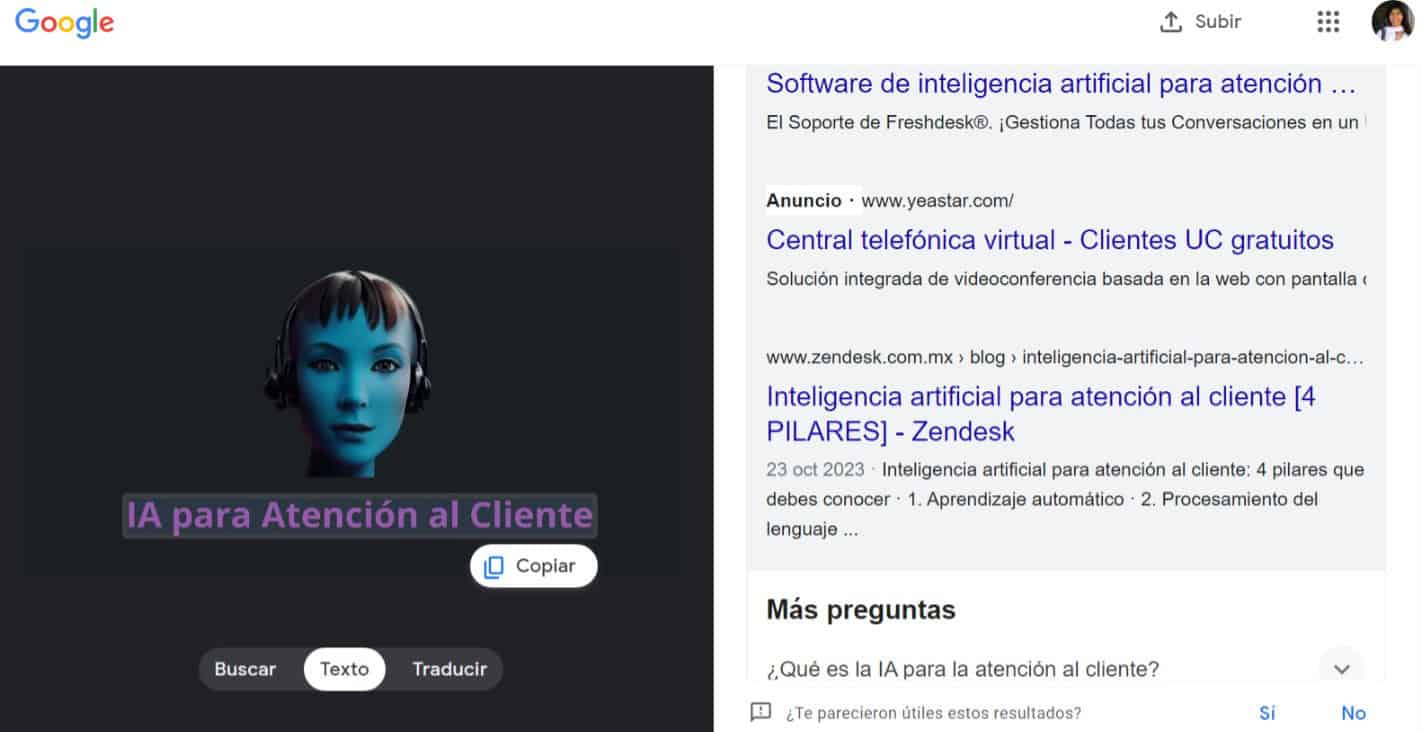Click the www.yeastar.com ad URL
Viewport: 1422px width, 732px height.
point(937,201)
